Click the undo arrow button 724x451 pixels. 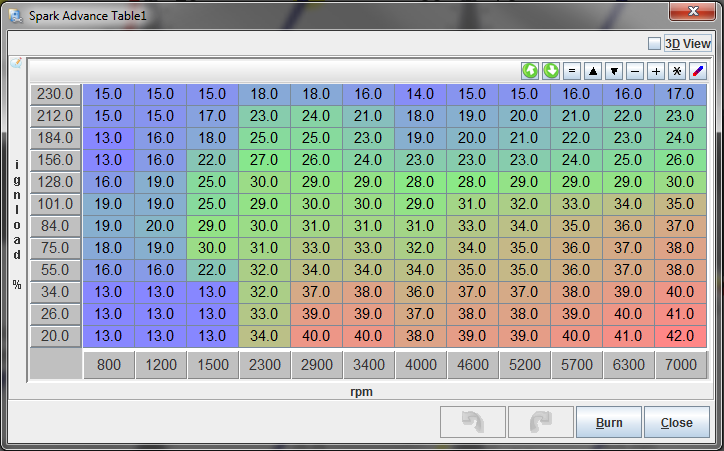[x=473, y=422]
